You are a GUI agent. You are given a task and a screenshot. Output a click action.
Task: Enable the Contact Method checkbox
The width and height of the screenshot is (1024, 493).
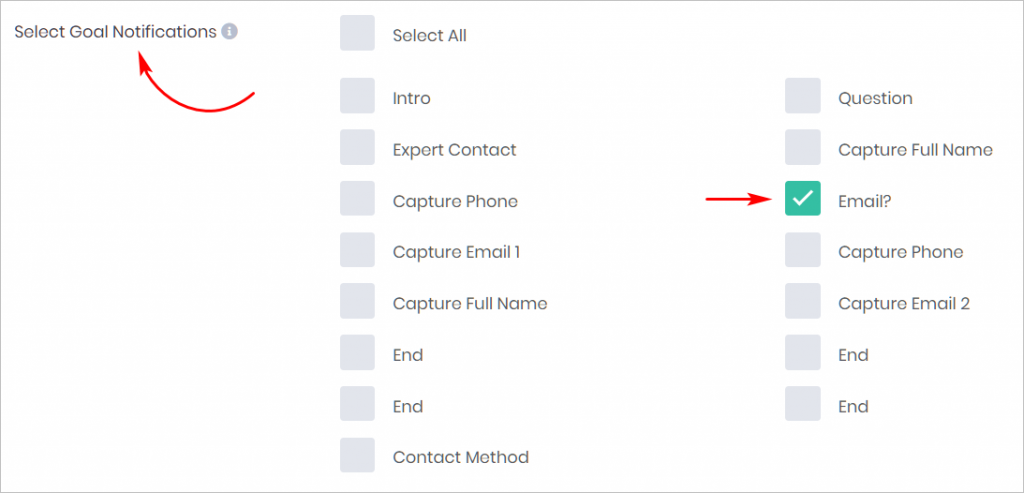(357, 455)
